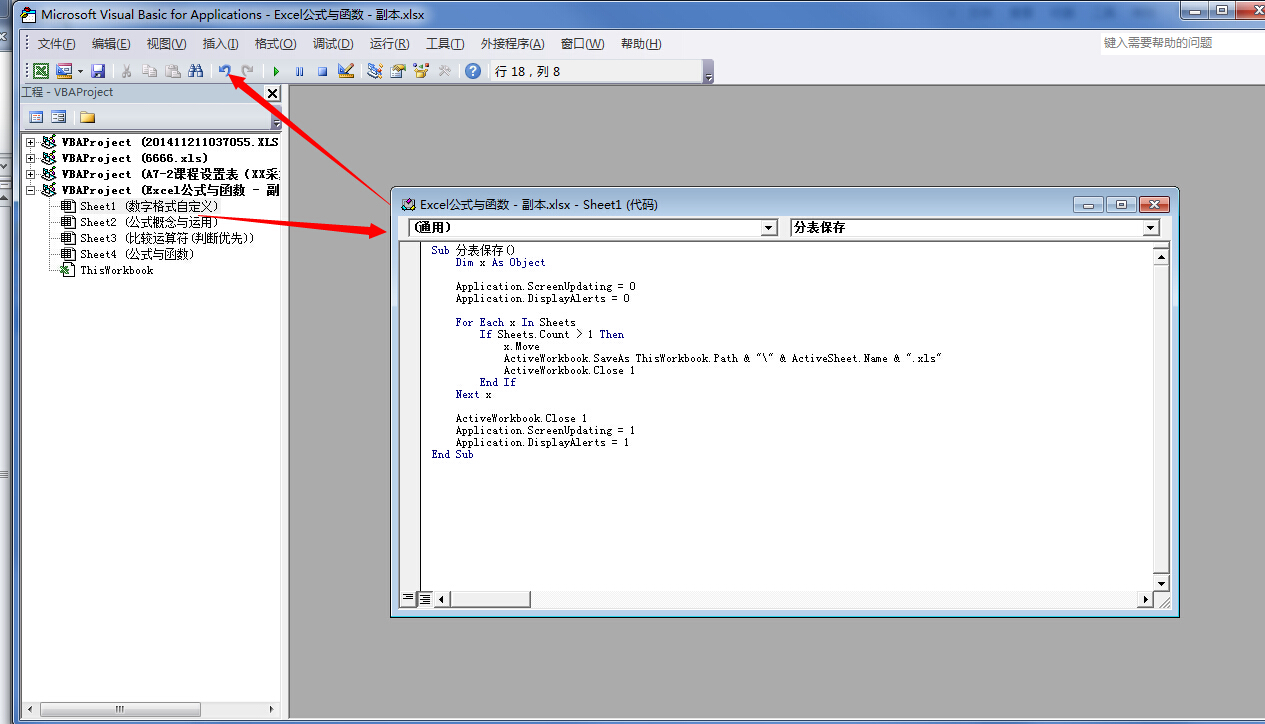Open 文件(F) menu
1265x724 pixels.
[56, 44]
